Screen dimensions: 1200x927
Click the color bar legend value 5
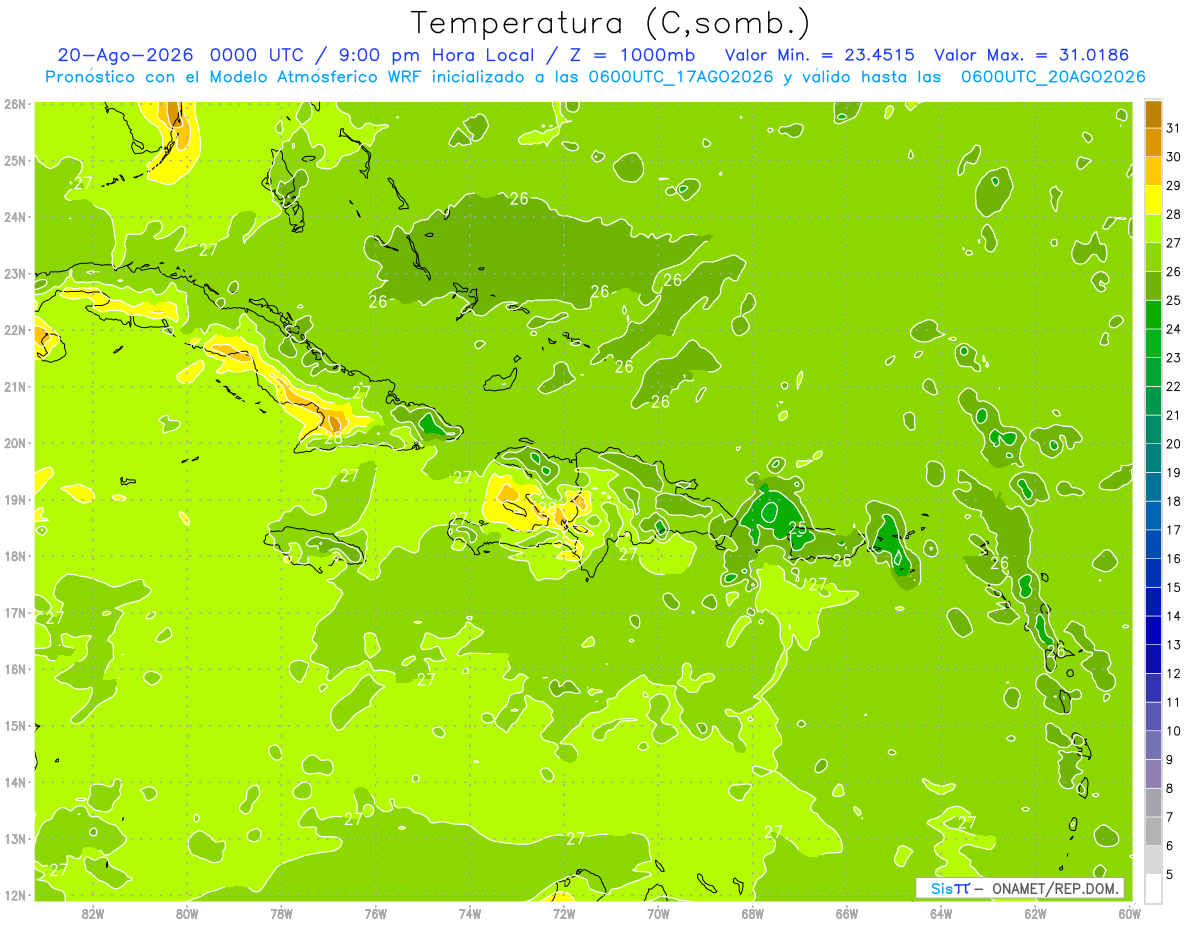click(x=1170, y=874)
